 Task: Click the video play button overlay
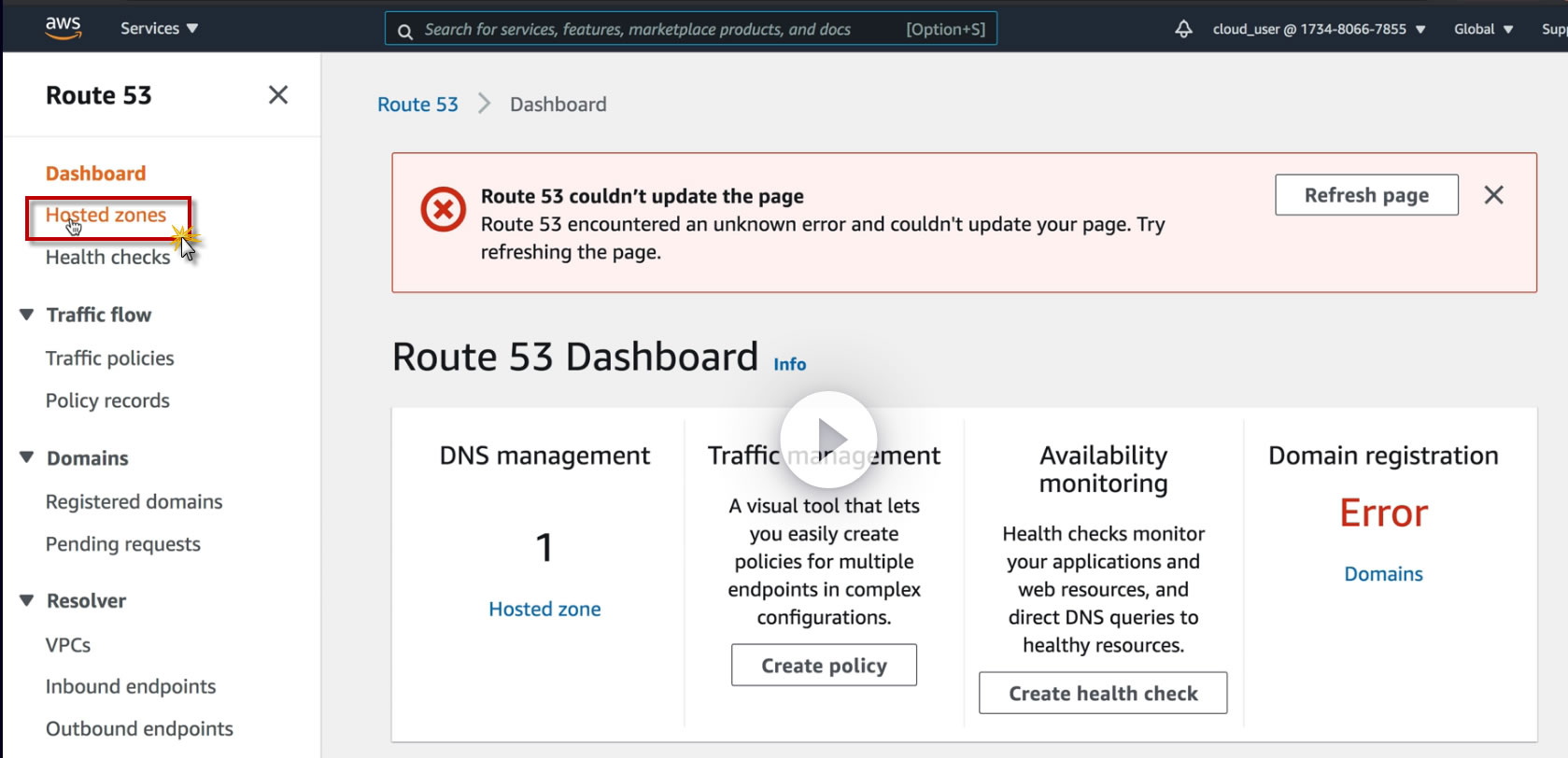point(828,439)
